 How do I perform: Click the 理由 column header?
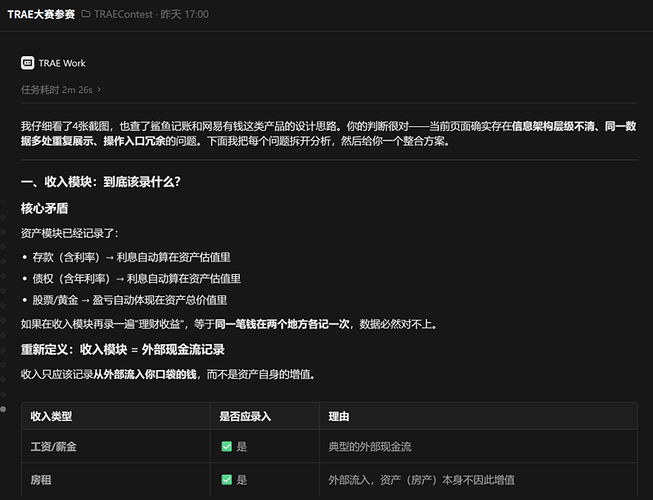click(339, 416)
